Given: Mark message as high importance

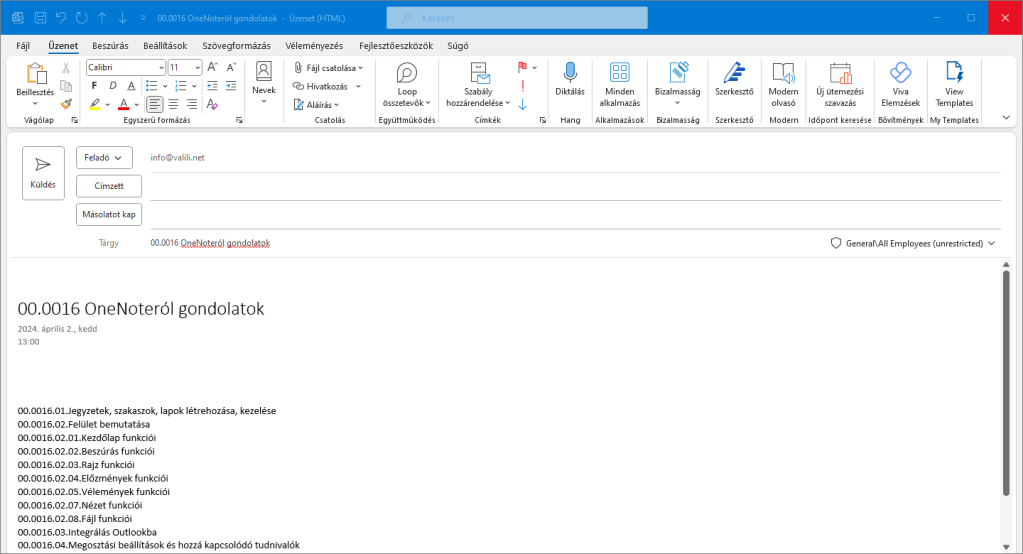Looking at the screenshot, I should click(x=522, y=86).
